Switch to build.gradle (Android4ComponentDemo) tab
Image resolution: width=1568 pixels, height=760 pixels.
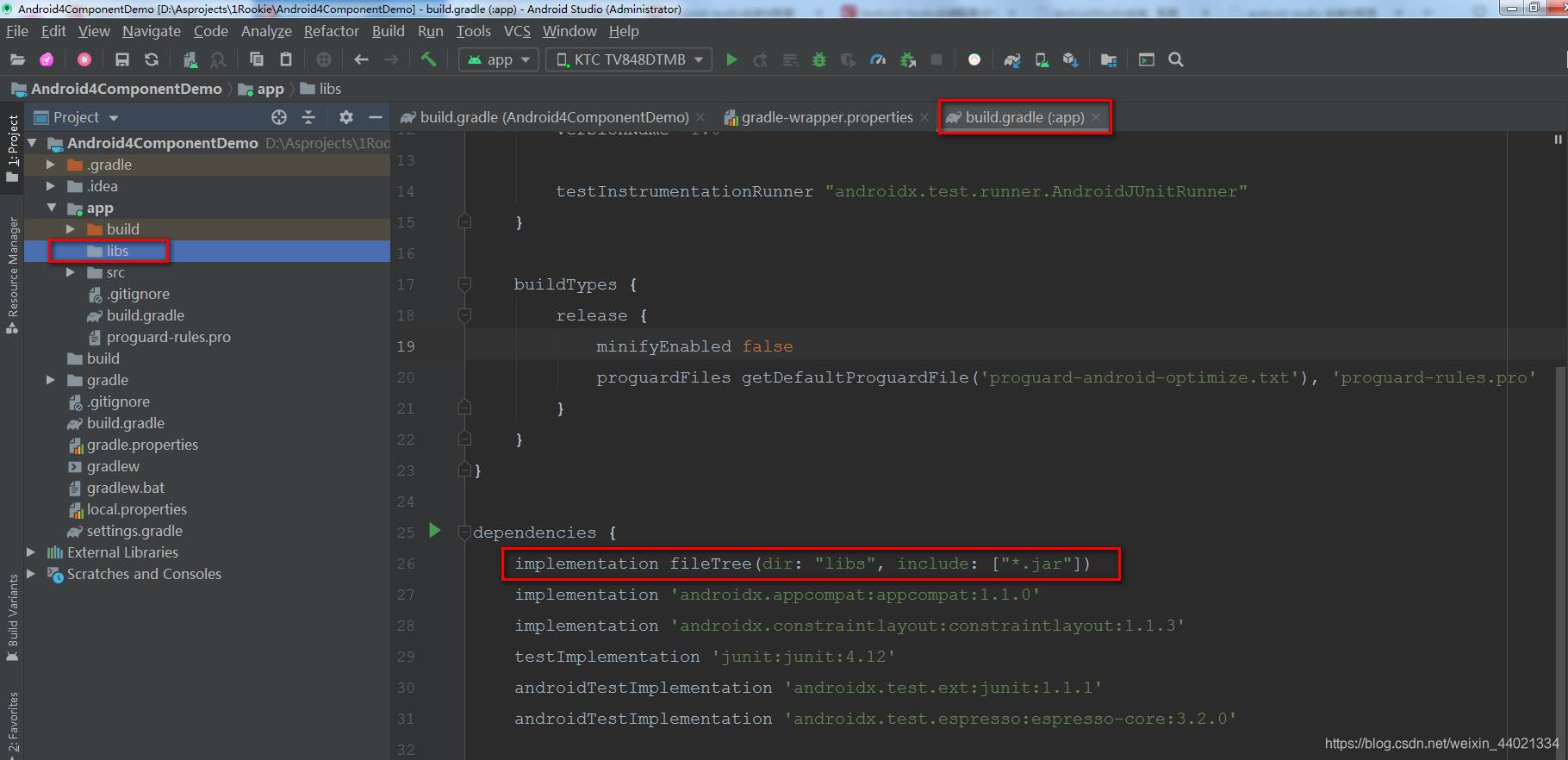point(554,117)
